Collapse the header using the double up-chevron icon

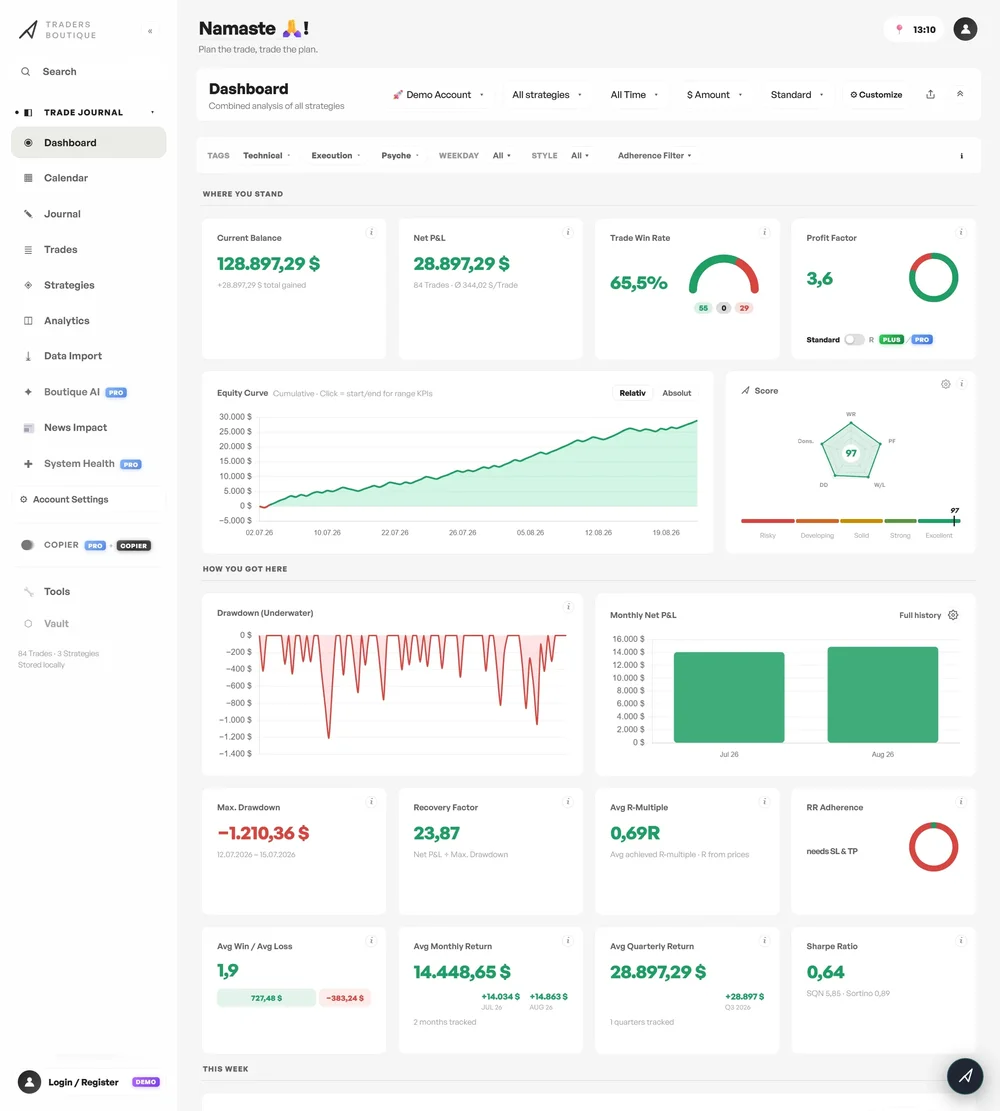click(x=960, y=94)
